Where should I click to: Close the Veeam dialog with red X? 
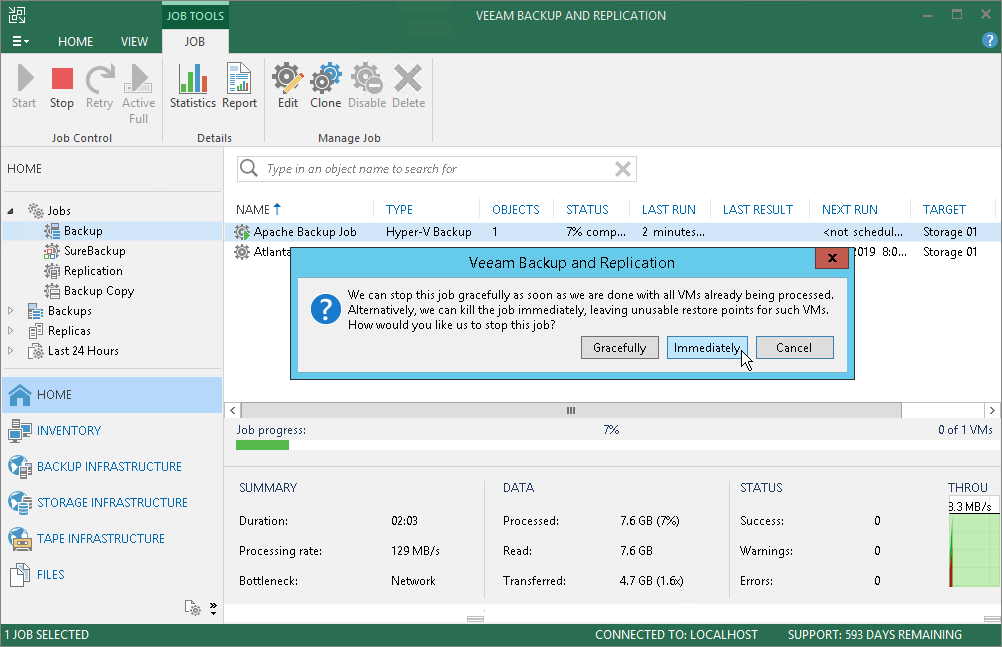(x=832, y=258)
